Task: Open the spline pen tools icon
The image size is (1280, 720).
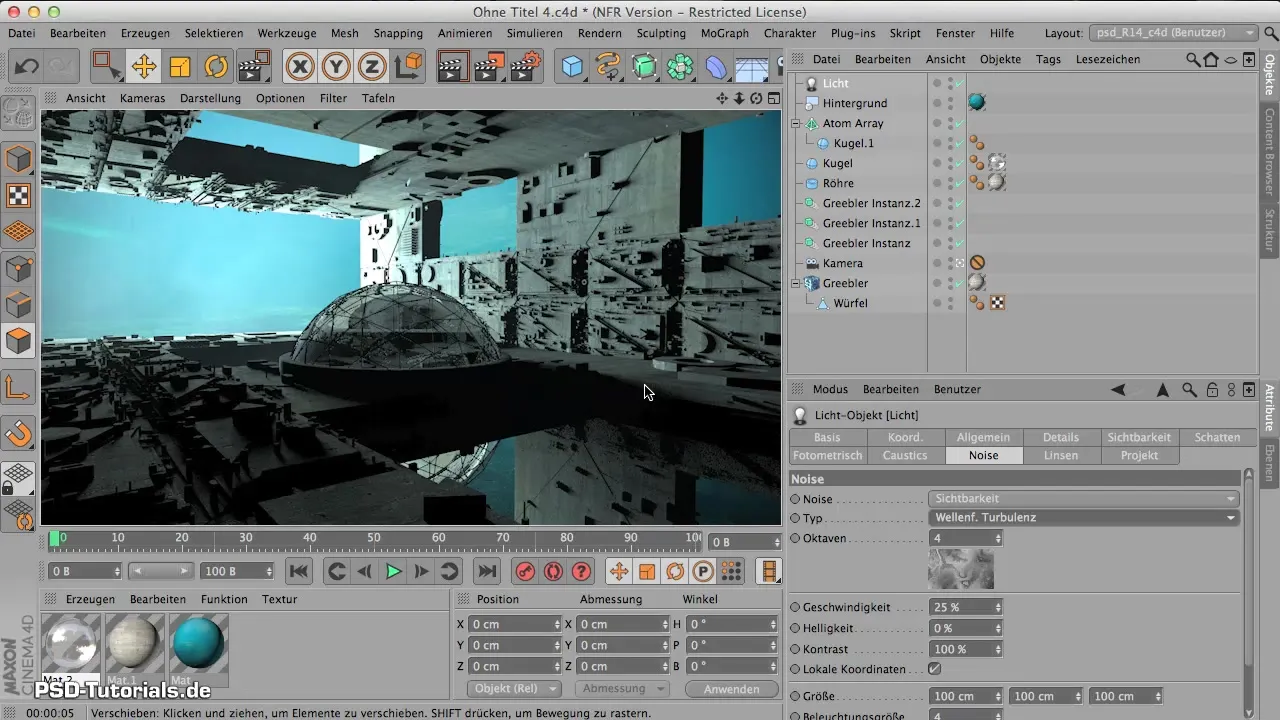Action: coord(608,67)
